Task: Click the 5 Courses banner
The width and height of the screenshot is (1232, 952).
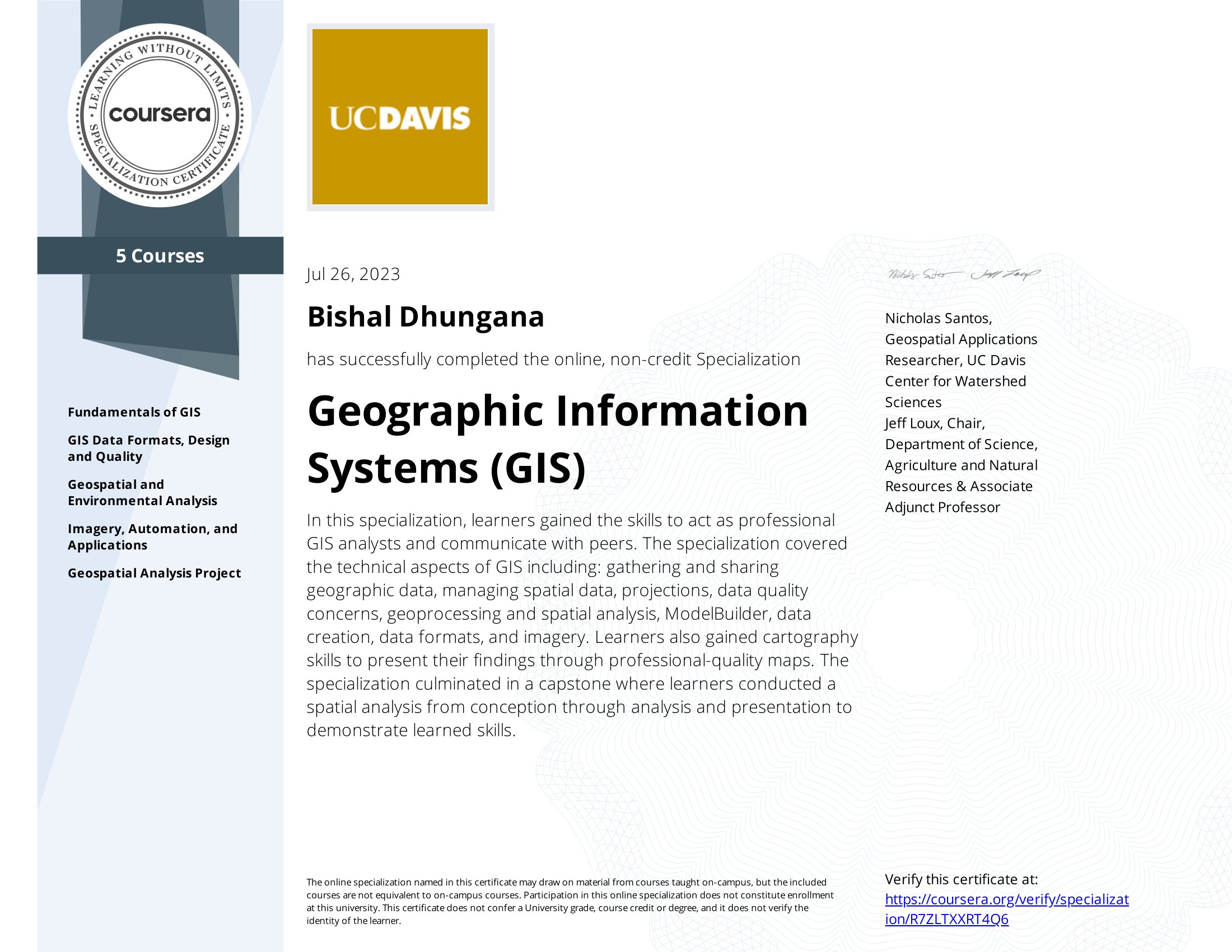Action: pyautogui.click(x=160, y=255)
